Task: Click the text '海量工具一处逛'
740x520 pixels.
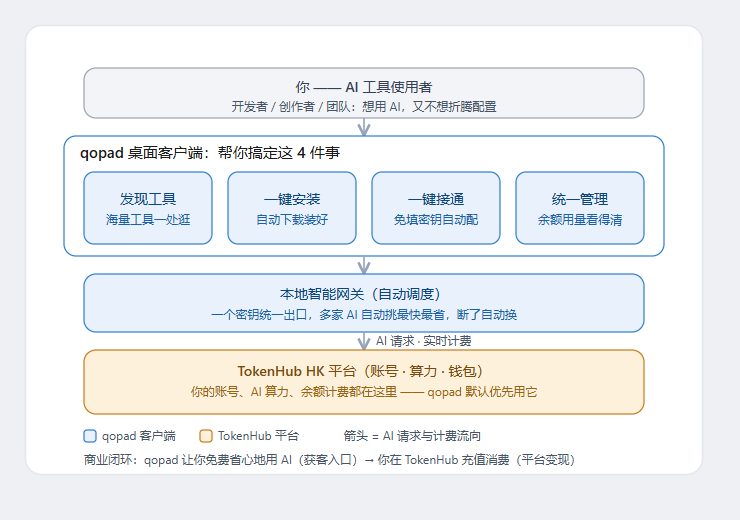Action: [x=148, y=219]
